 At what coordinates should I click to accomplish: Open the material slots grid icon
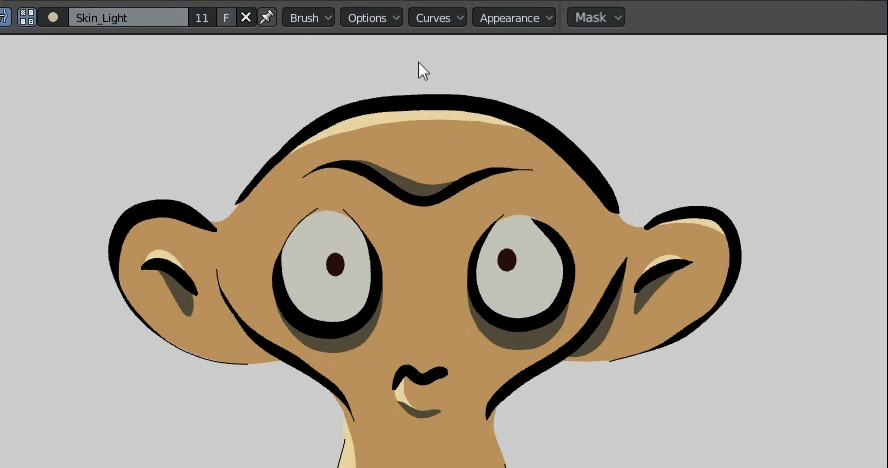[27, 18]
